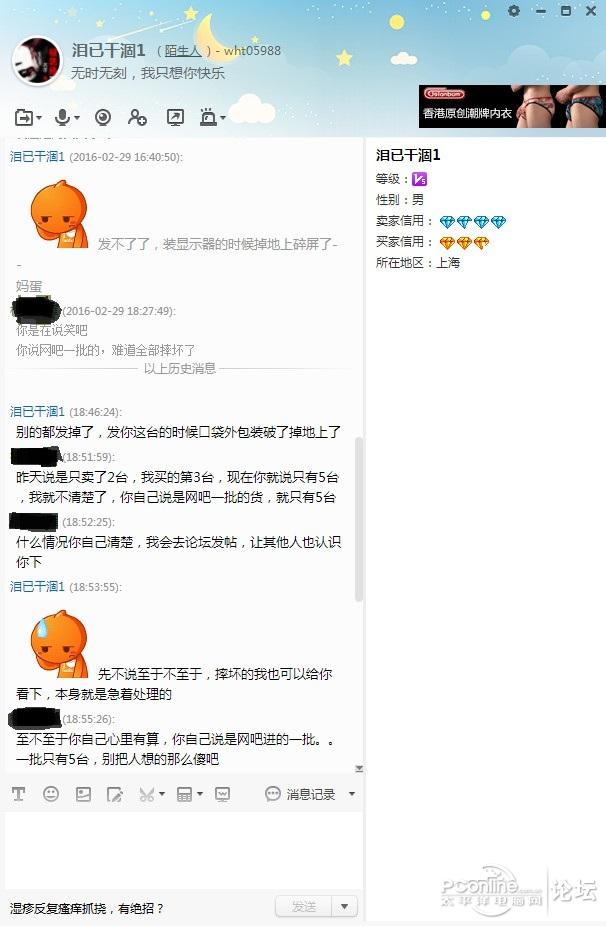Open the calculator icon in input toolbar
The width and height of the screenshot is (606, 926).
click(x=184, y=794)
